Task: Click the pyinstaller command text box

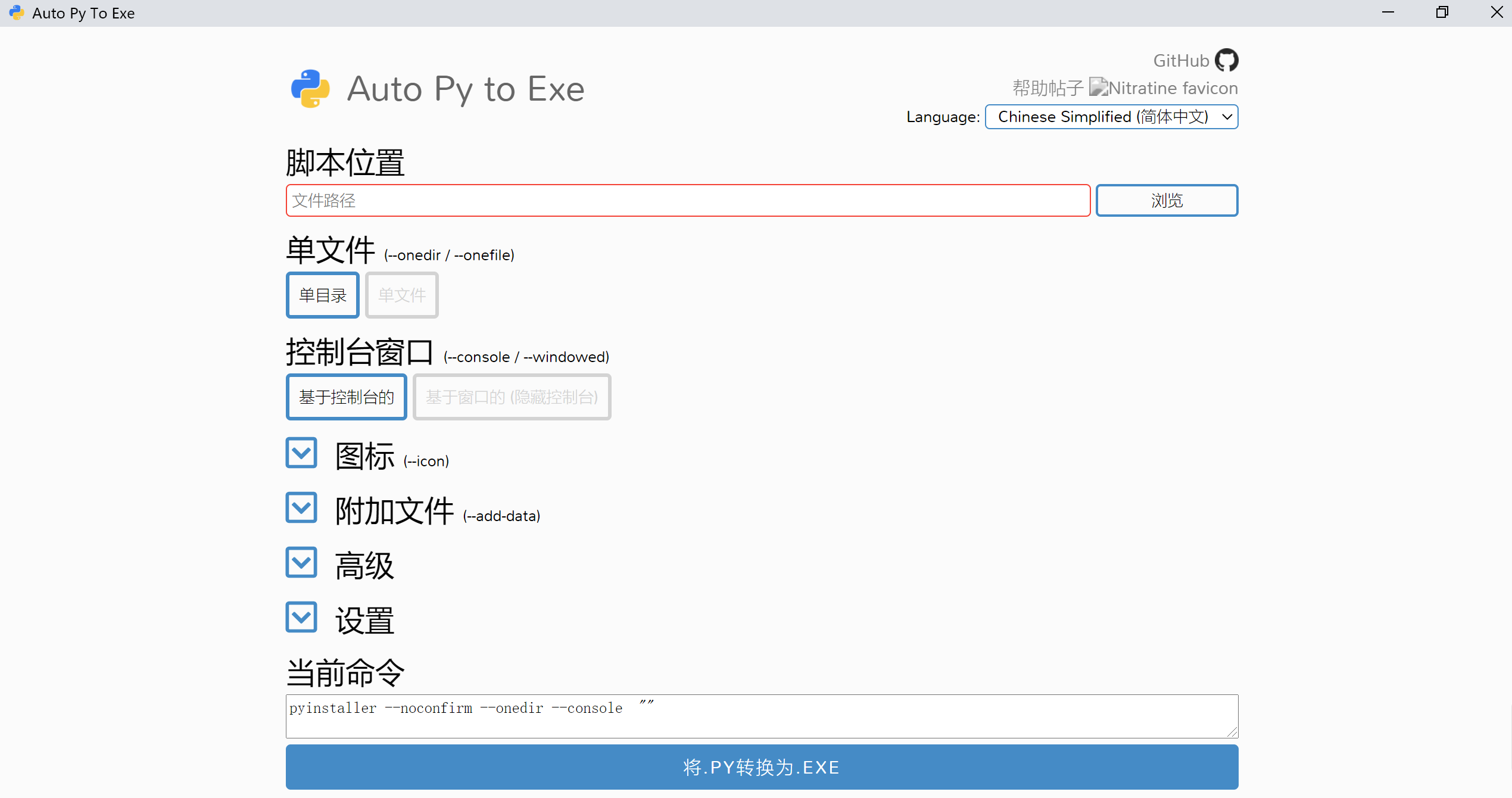Action: [761, 716]
